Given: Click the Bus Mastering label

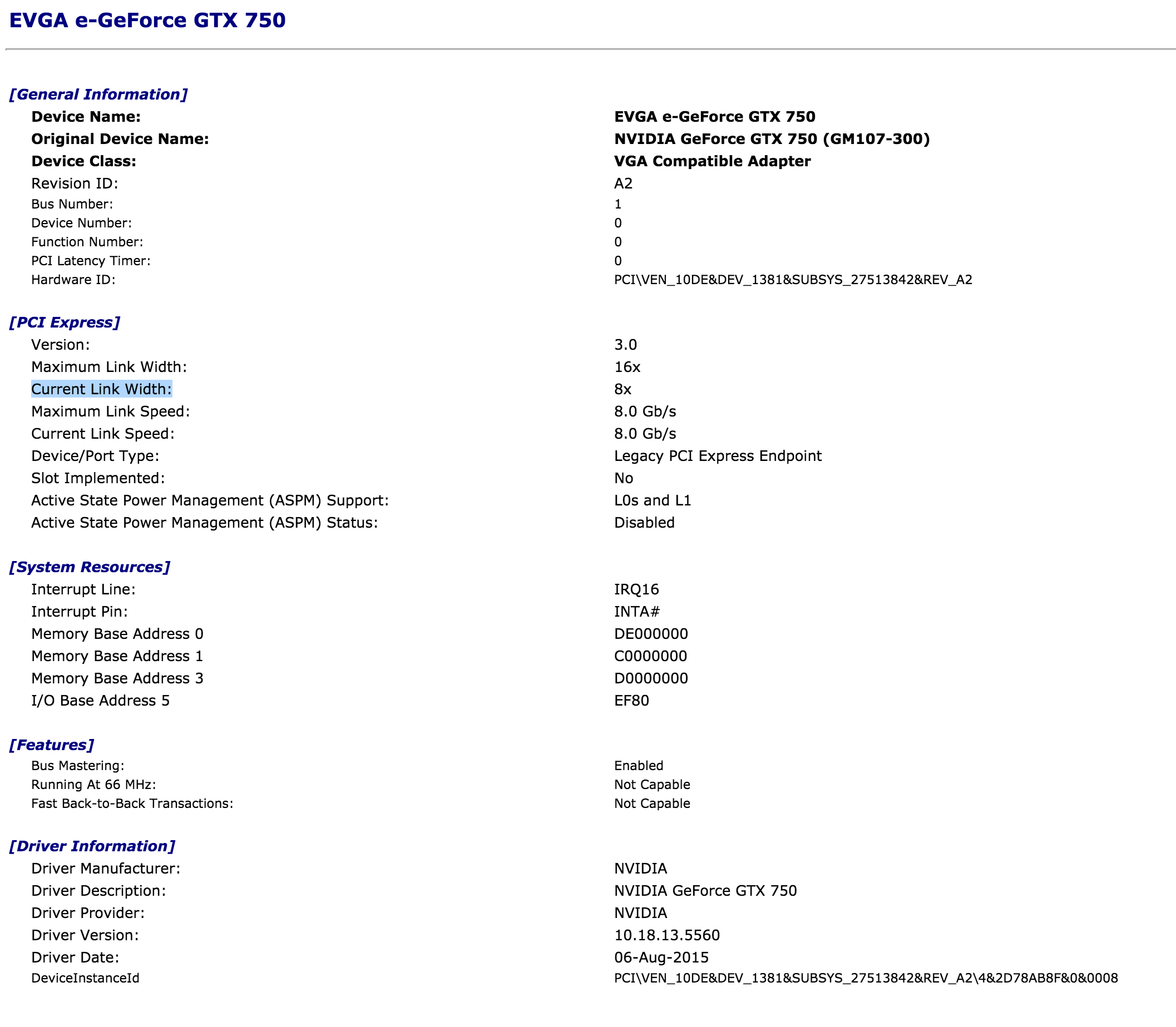Looking at the screenshot, I should (x=77, y=766).
